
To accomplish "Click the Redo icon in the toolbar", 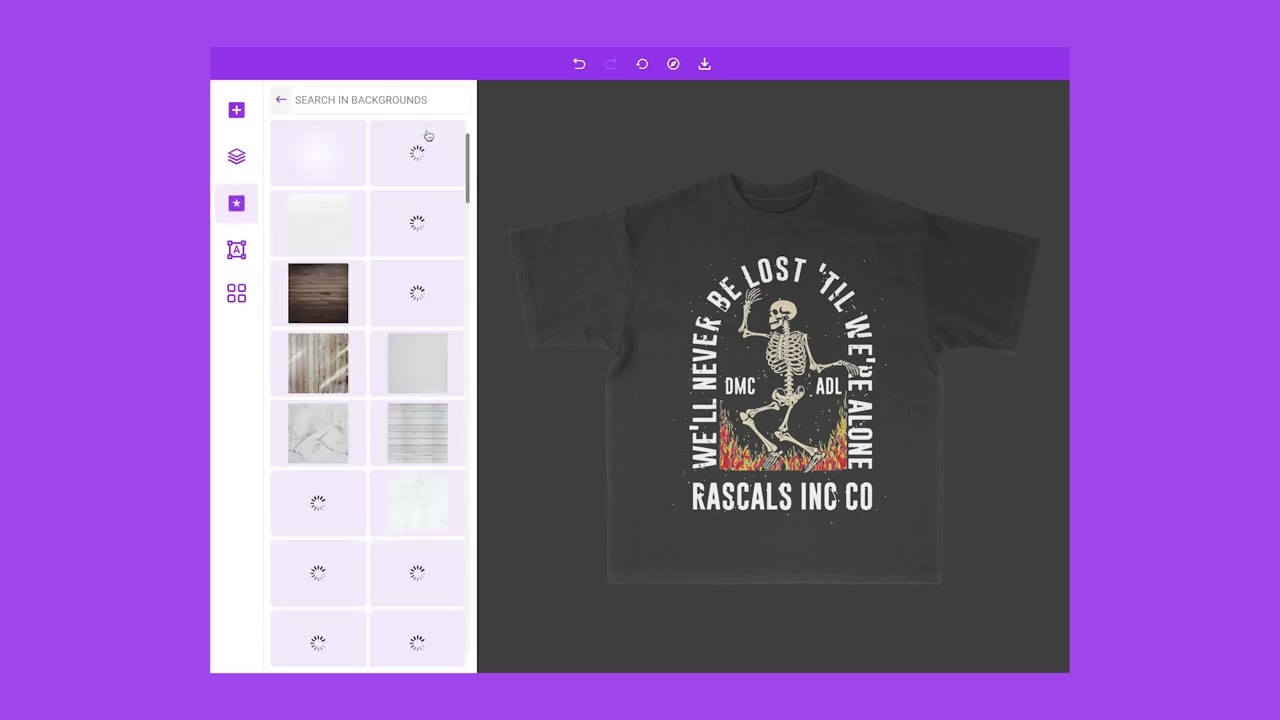I will pyautogui.click(x=610, y=64).
